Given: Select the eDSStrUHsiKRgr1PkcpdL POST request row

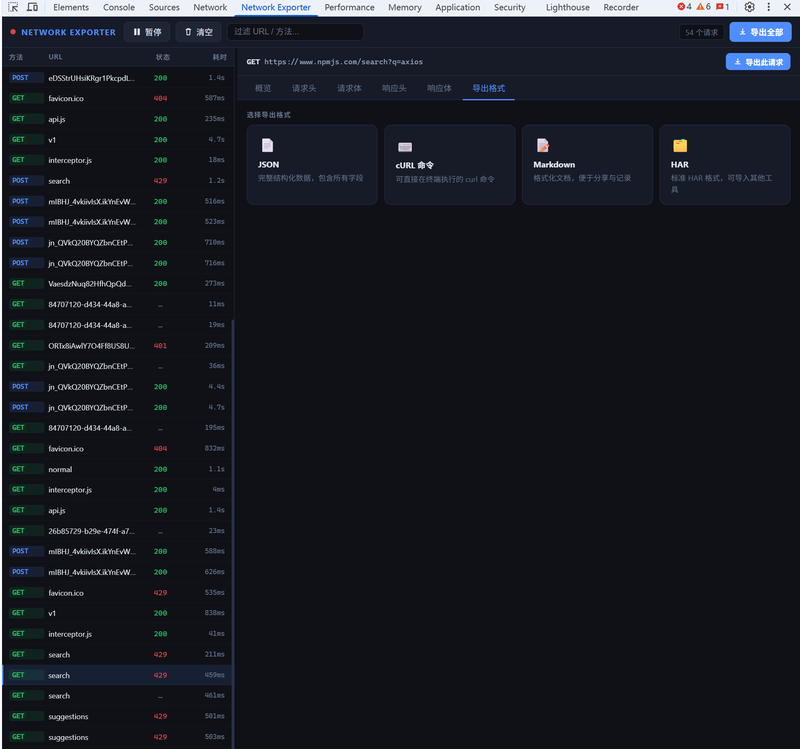Looking at the screenshot, I should coord(117,78).
